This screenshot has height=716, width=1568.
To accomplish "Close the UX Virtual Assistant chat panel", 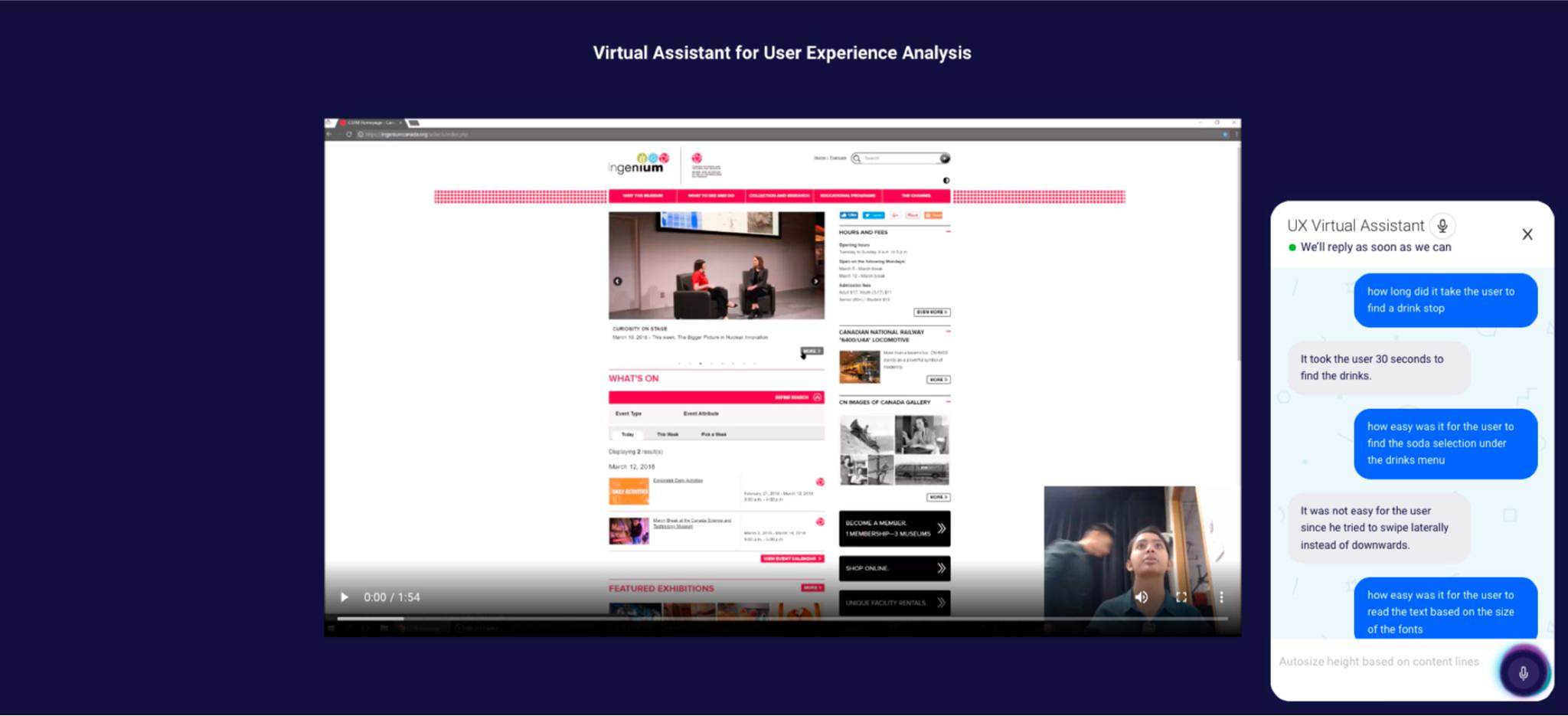I will [1527, 234].
